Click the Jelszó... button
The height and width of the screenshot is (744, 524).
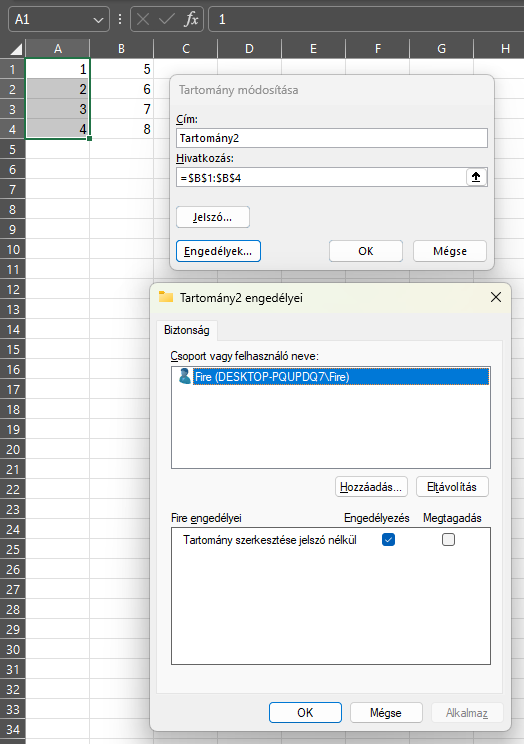[213, 217]
